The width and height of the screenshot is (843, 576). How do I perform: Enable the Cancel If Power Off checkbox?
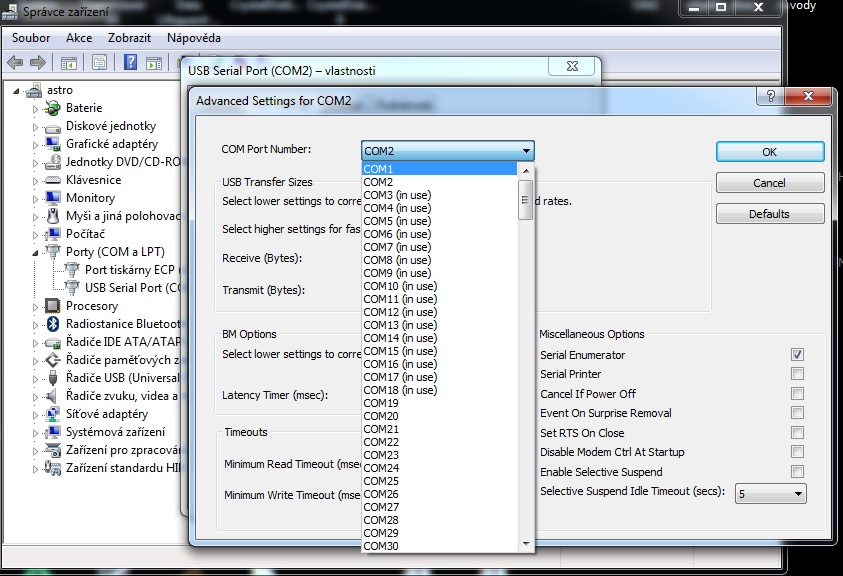pos(797,394)
